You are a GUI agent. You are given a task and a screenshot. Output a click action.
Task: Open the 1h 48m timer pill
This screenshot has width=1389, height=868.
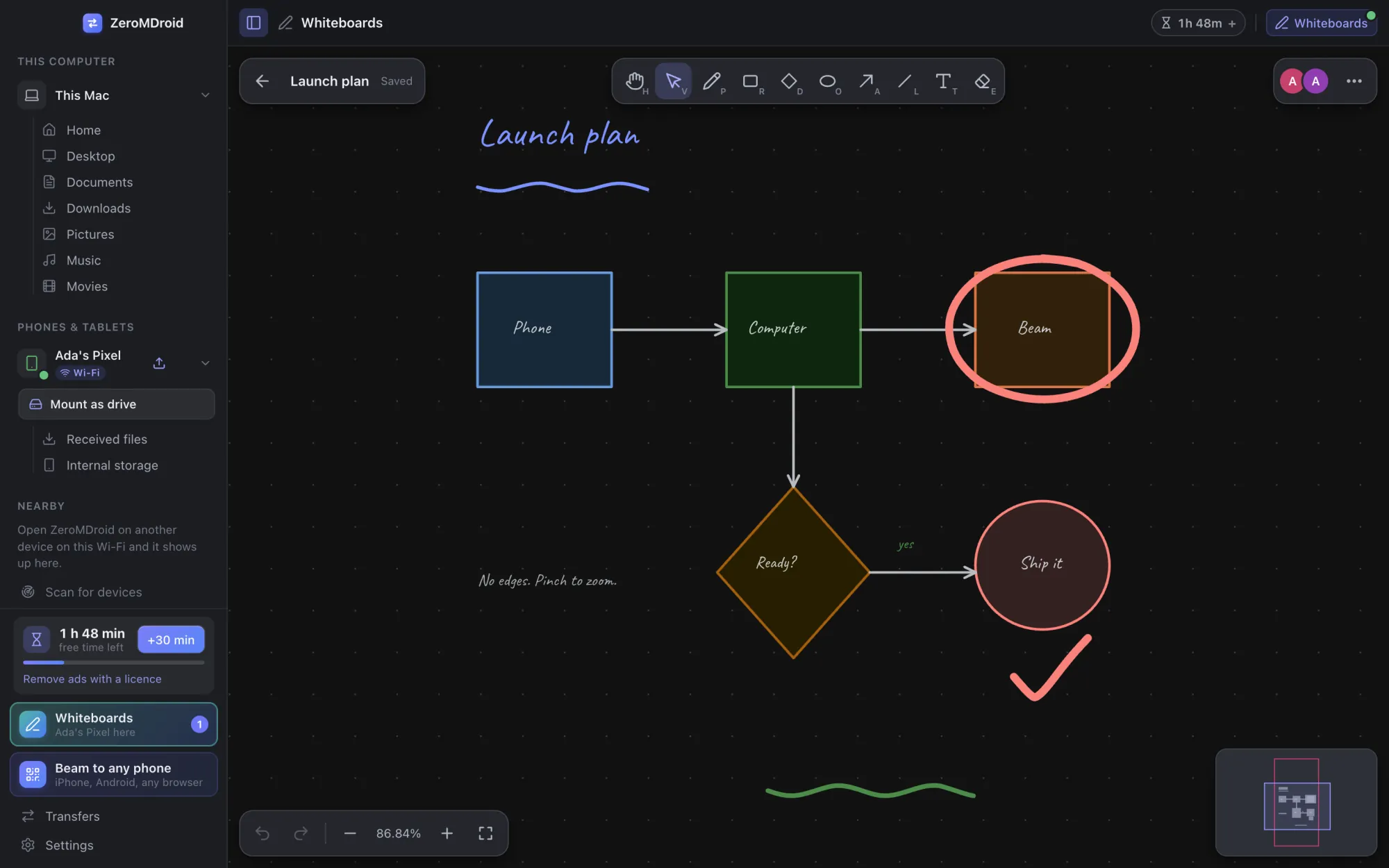[x=1199, y=23]
